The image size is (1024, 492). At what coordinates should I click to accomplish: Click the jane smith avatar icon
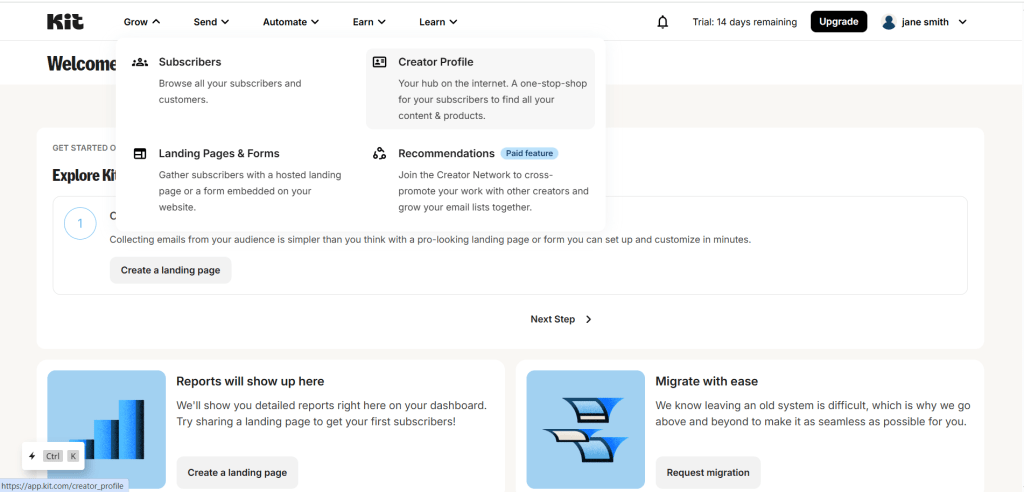pyautogui.click(x=888, y=22)
